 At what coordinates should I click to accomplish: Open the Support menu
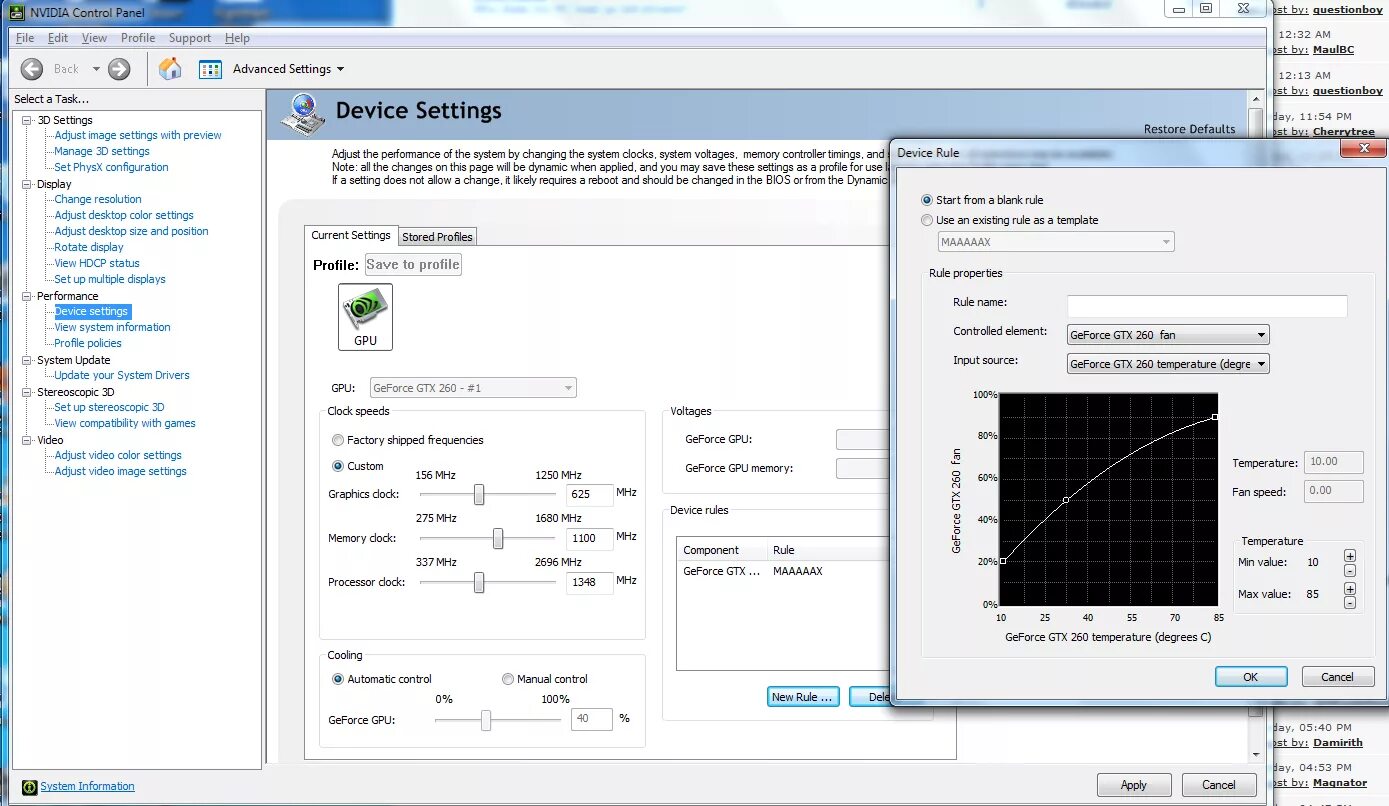(x=190, y=38)
